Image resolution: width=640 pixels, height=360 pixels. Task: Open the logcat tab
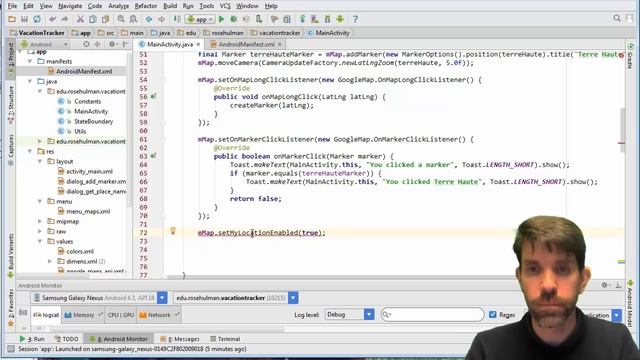tap(46, 315)
